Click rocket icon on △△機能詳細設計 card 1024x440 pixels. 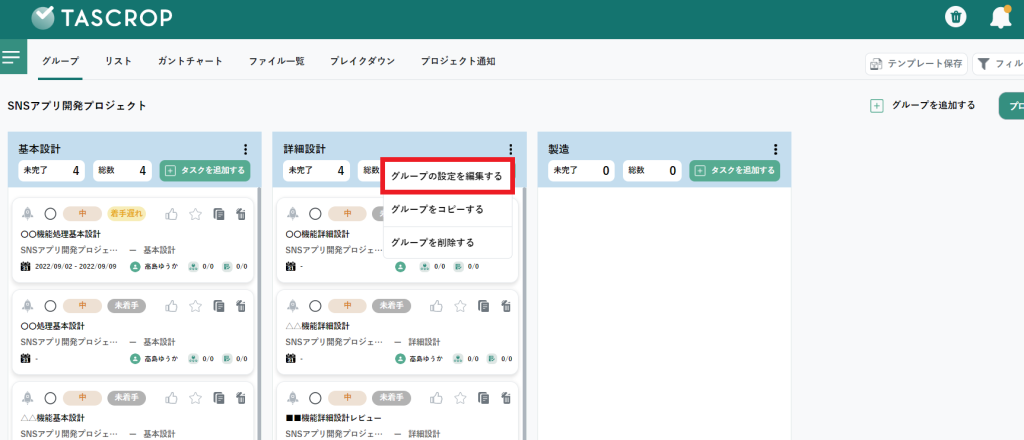(293, 306)
